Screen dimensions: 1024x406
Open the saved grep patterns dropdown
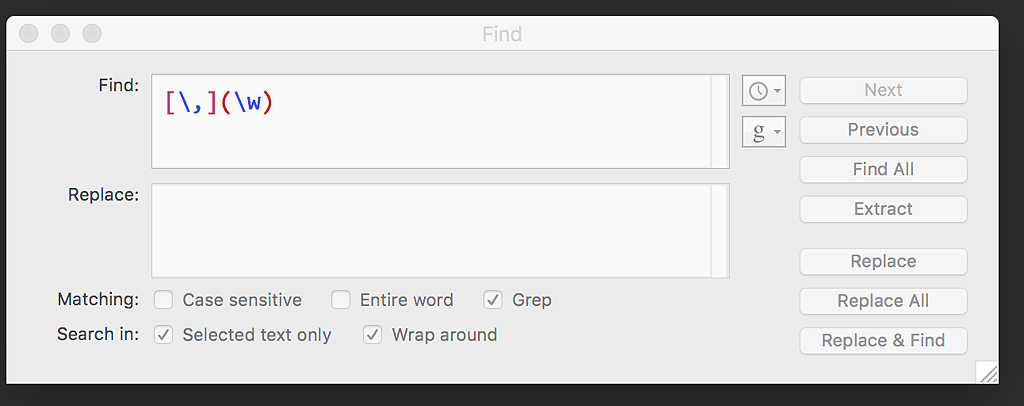click(764, 131)
